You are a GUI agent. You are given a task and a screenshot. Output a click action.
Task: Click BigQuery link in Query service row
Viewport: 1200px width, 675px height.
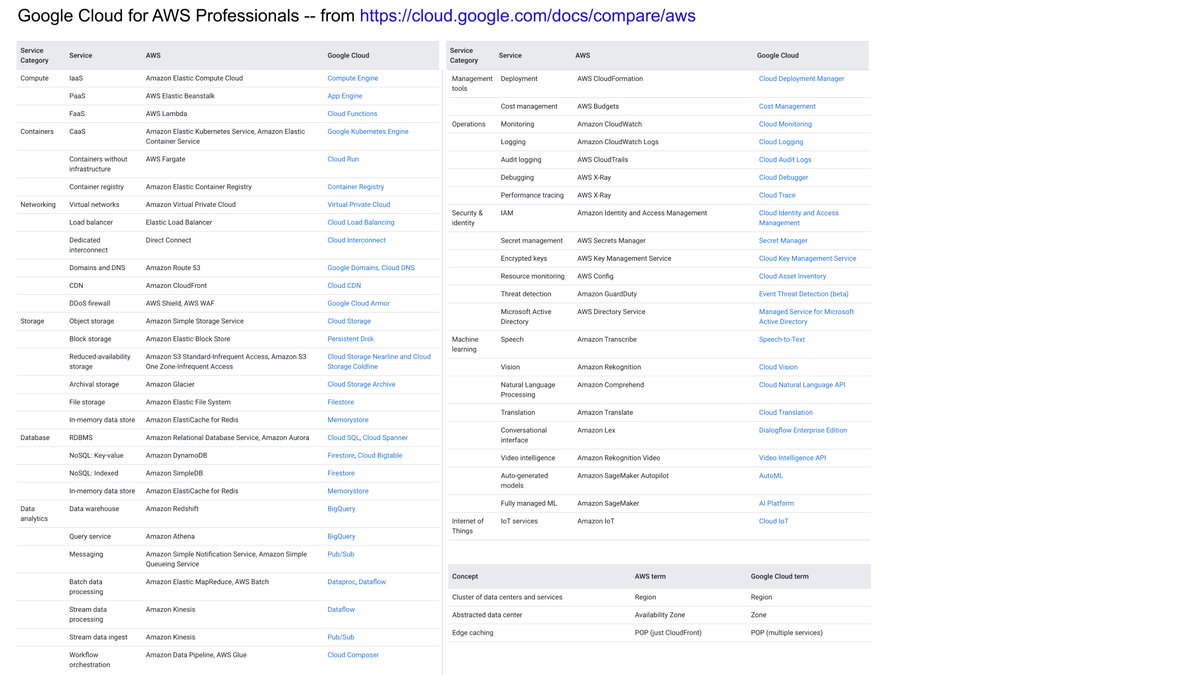(341, 537)
